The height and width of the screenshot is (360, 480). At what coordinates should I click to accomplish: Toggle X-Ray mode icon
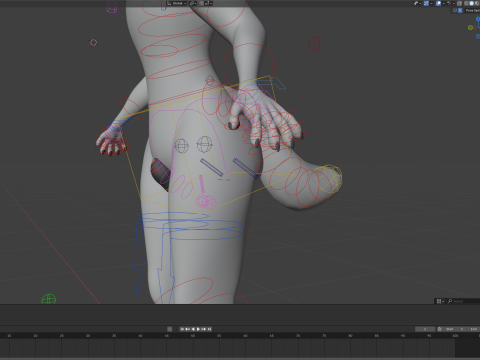[x=459, y=3]
